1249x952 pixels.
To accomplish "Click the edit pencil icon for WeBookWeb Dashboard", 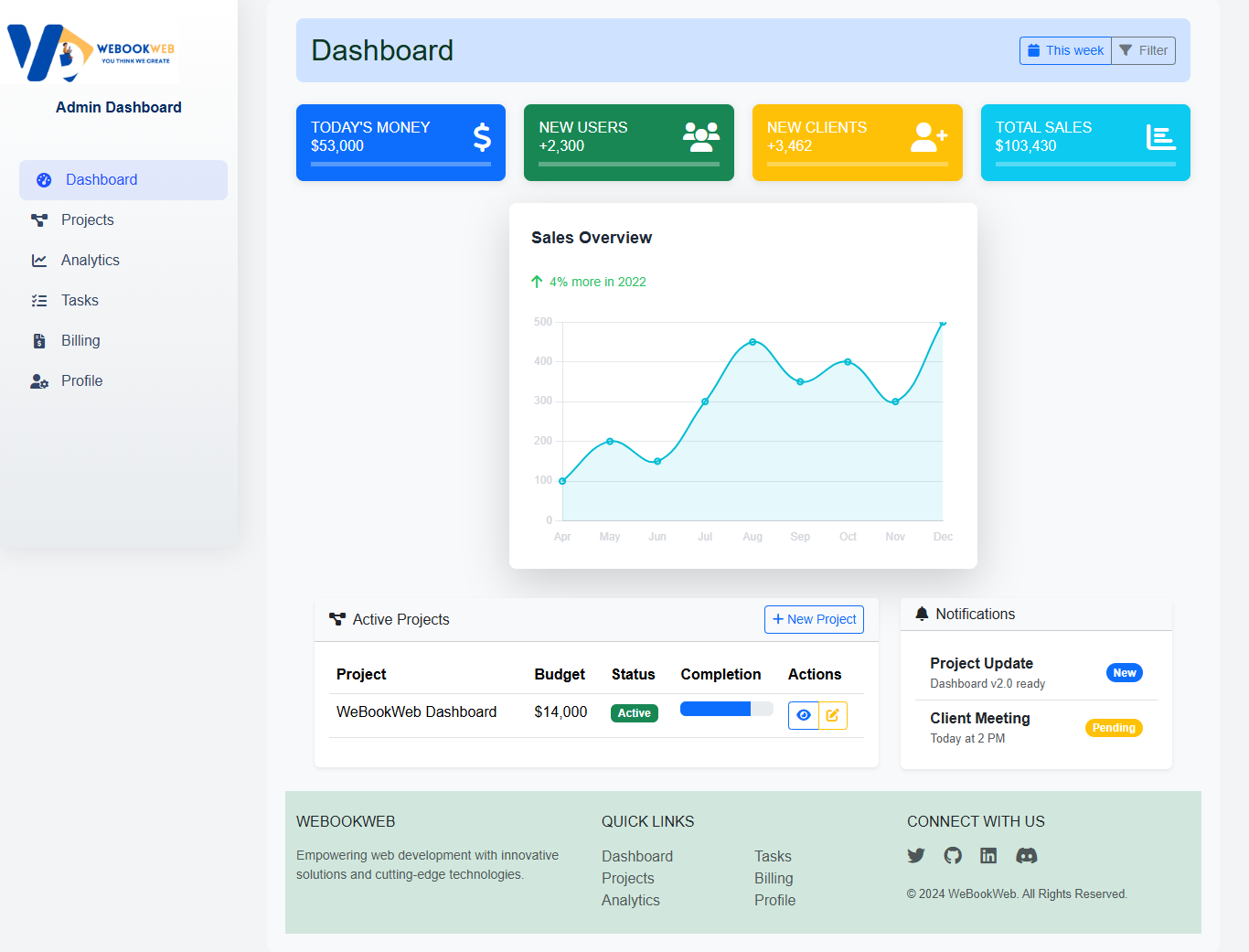I will click(x=832, y=715).
